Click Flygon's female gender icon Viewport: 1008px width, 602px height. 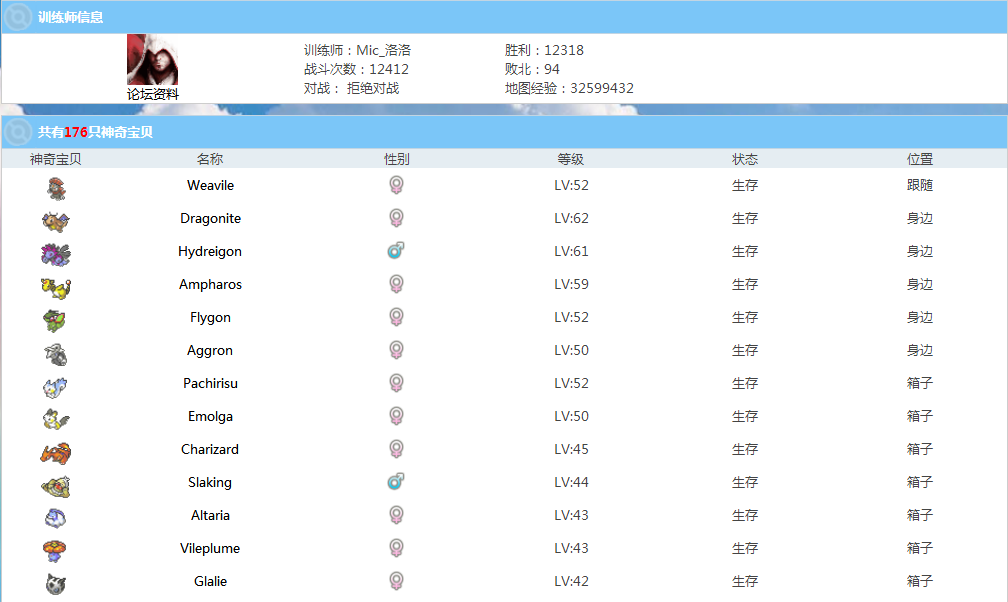[397, 317]
